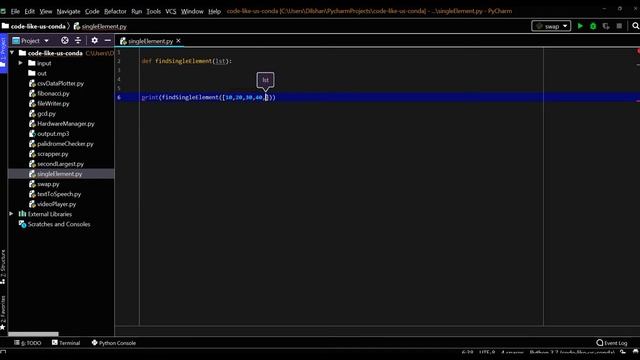Open the Terminal tool window
This screenshot has width=640, height=360.
point(66,343)
